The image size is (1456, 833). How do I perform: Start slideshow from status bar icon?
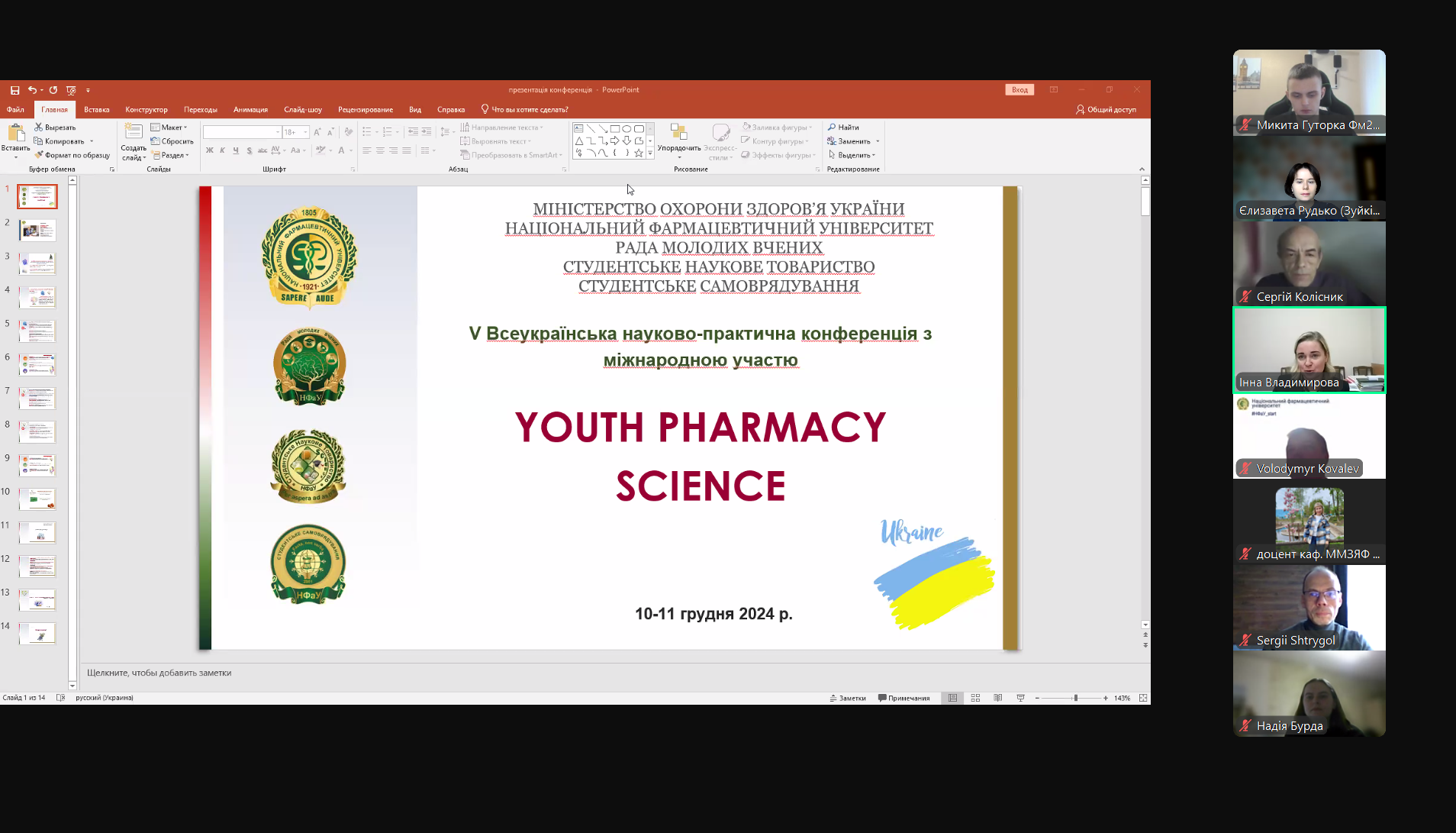coord(1020,698)
